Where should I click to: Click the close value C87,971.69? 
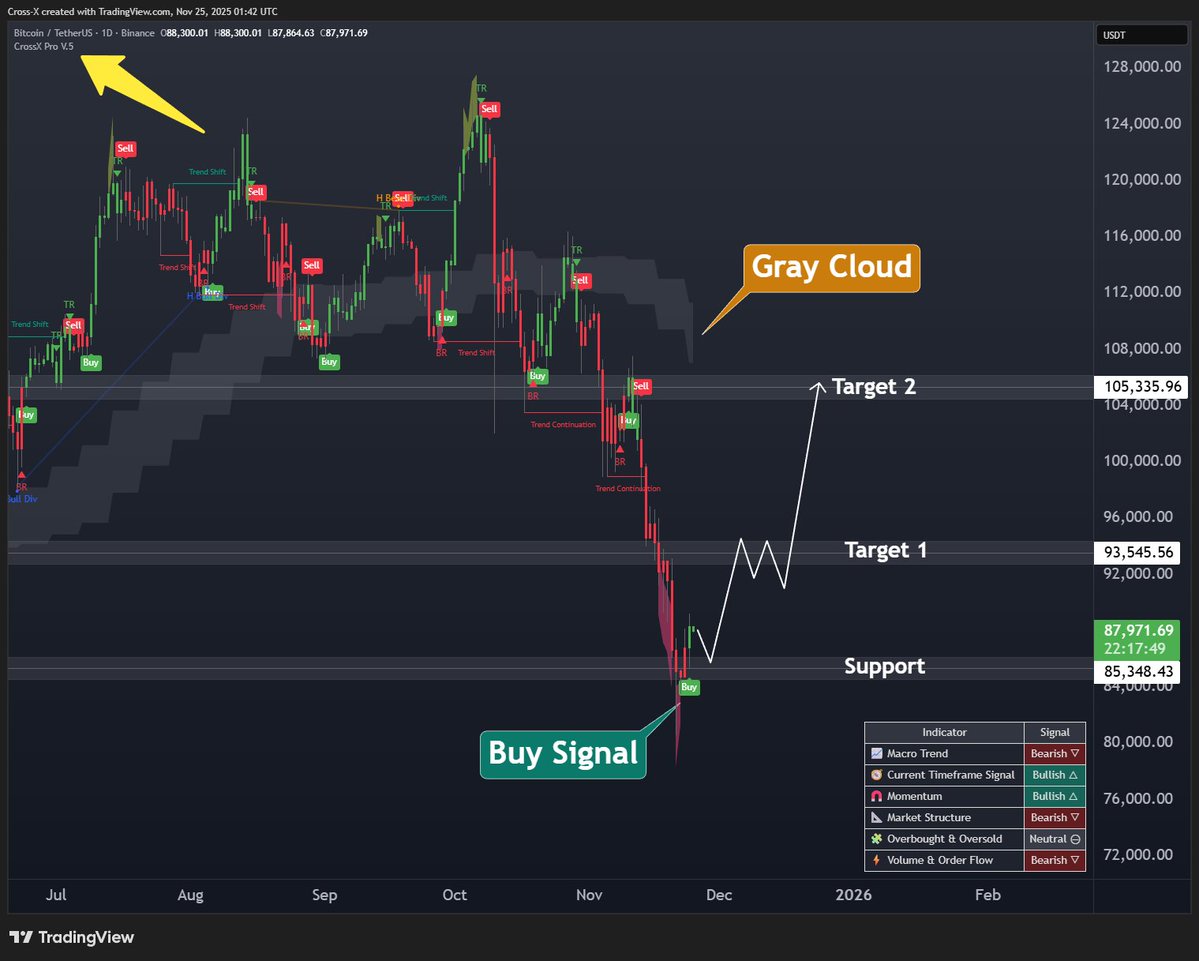pos(344,33)
